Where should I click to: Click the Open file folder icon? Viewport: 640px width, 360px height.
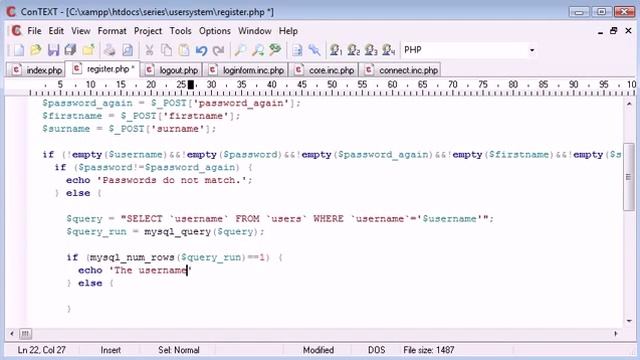pyautogui.click(x=36, y=50)
